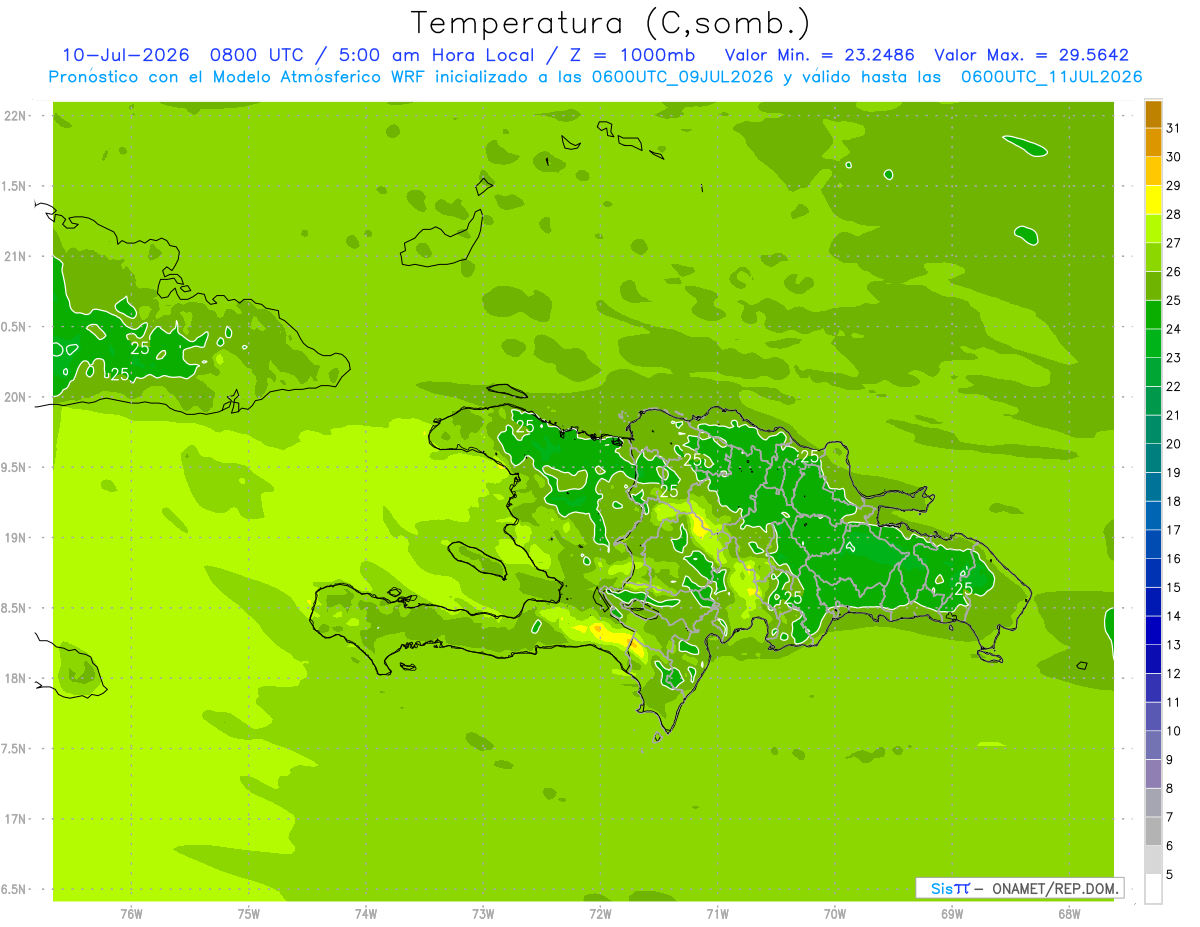Pick the teal swatch between 19 and 20
Viewport: 1200px width, 927px height.
tap(1153, 459)
